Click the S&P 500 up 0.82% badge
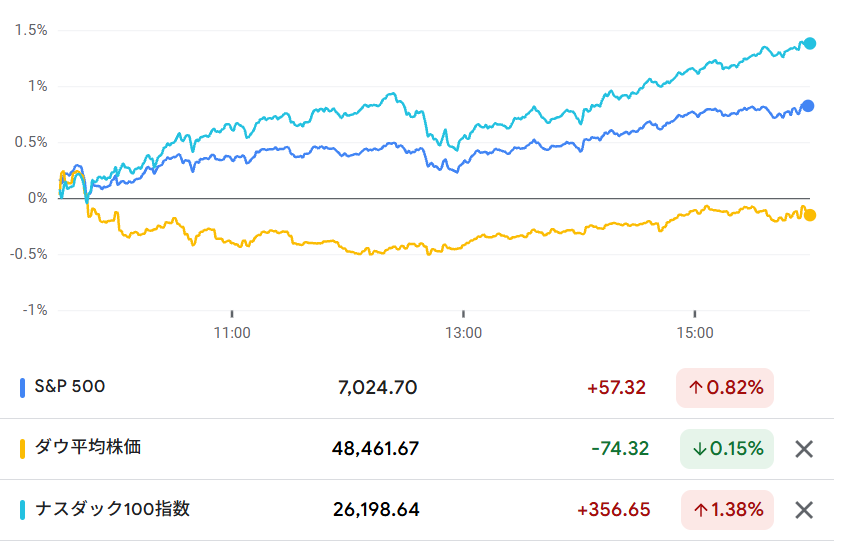This screenshot has width=842, height=545. pos(725,387)
